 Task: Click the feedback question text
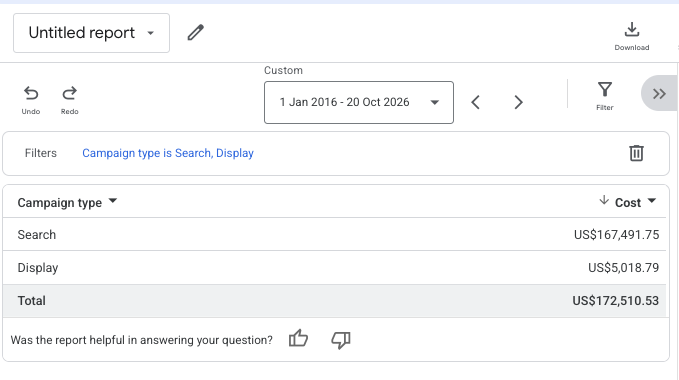pyautogui.click(x=142, y=340)
